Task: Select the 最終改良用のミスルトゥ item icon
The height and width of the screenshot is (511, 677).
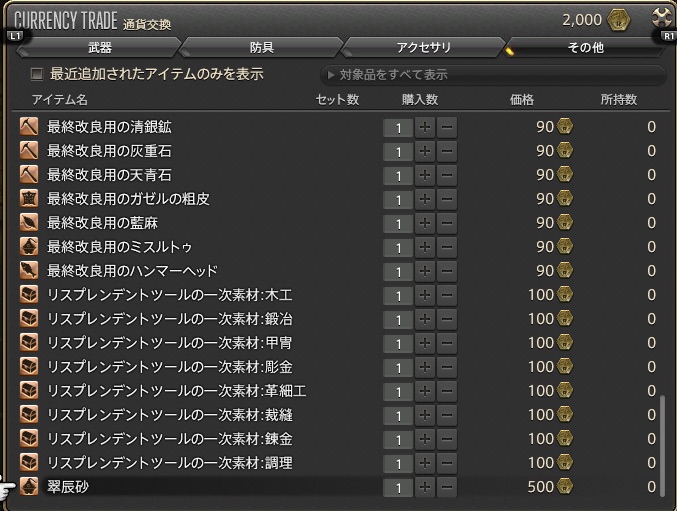Action: 29,247
